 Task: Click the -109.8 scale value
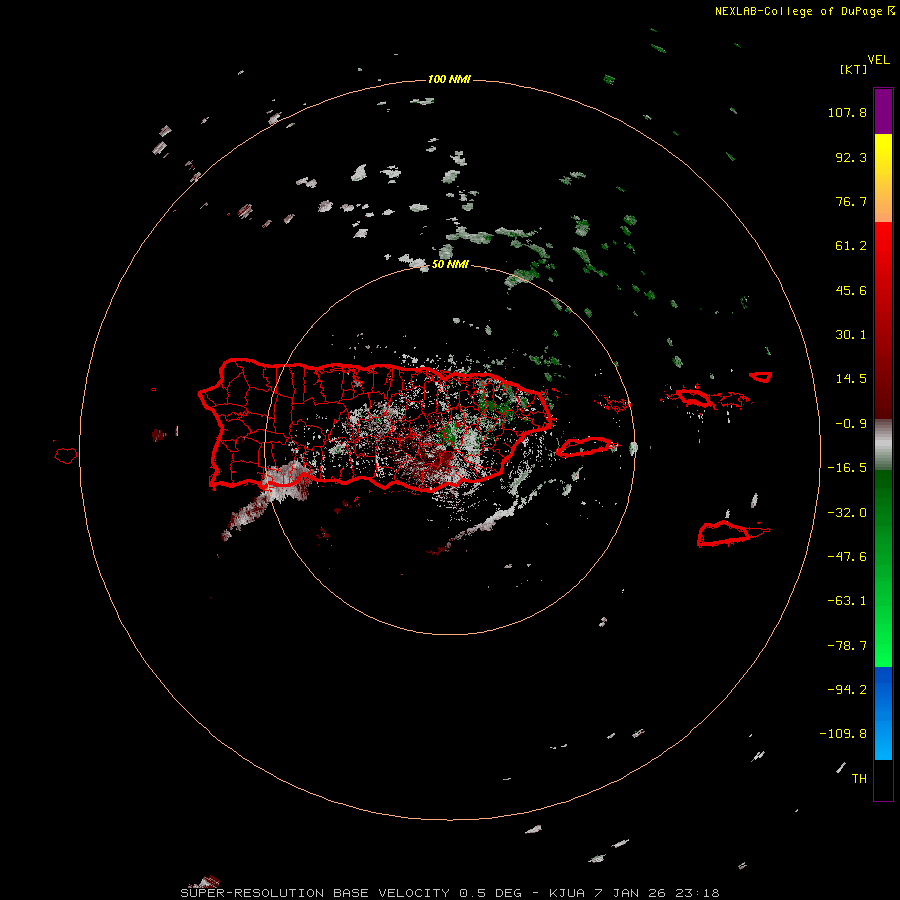[843, 734]
